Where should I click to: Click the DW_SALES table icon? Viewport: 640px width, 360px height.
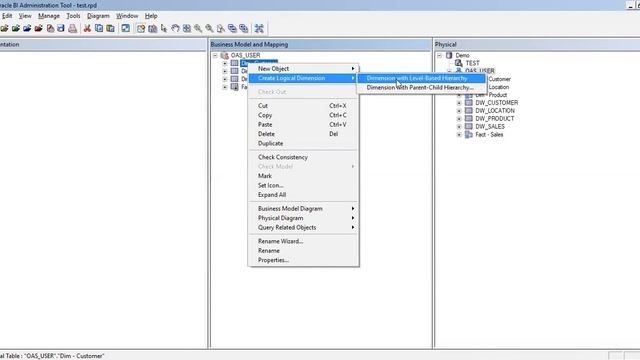(469, 127)
